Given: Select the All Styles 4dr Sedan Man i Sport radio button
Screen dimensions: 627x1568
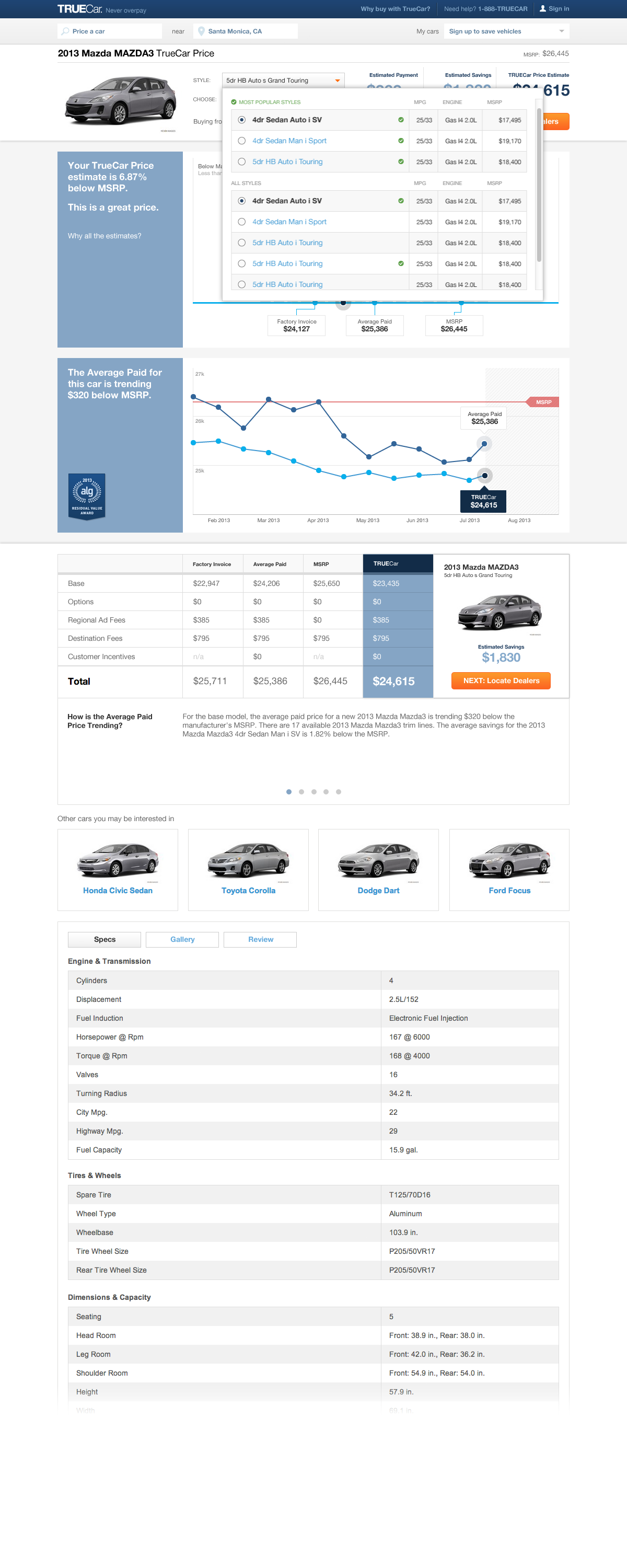Looking at the screenshot, I should point(242,222).
